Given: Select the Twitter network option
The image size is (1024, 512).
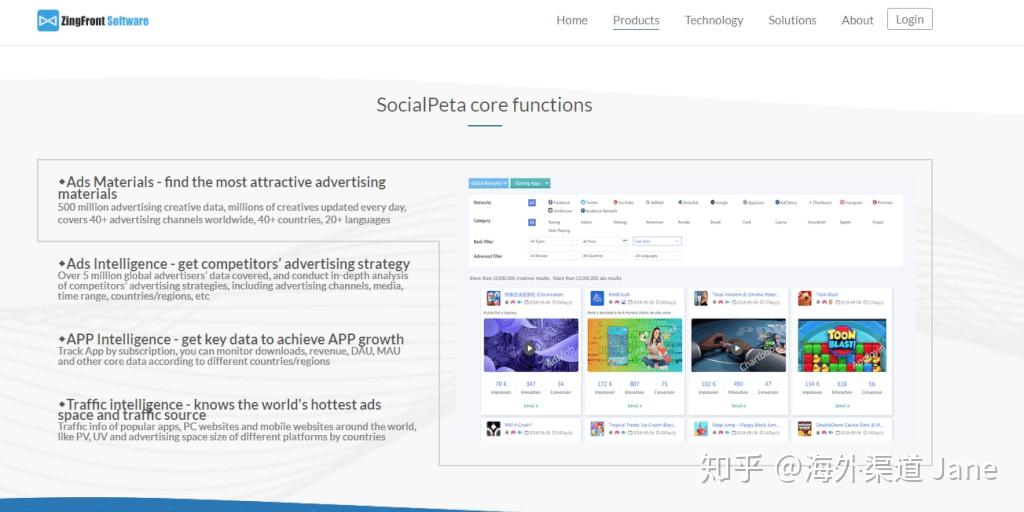Looking at the screenshot, I should 588,203.
